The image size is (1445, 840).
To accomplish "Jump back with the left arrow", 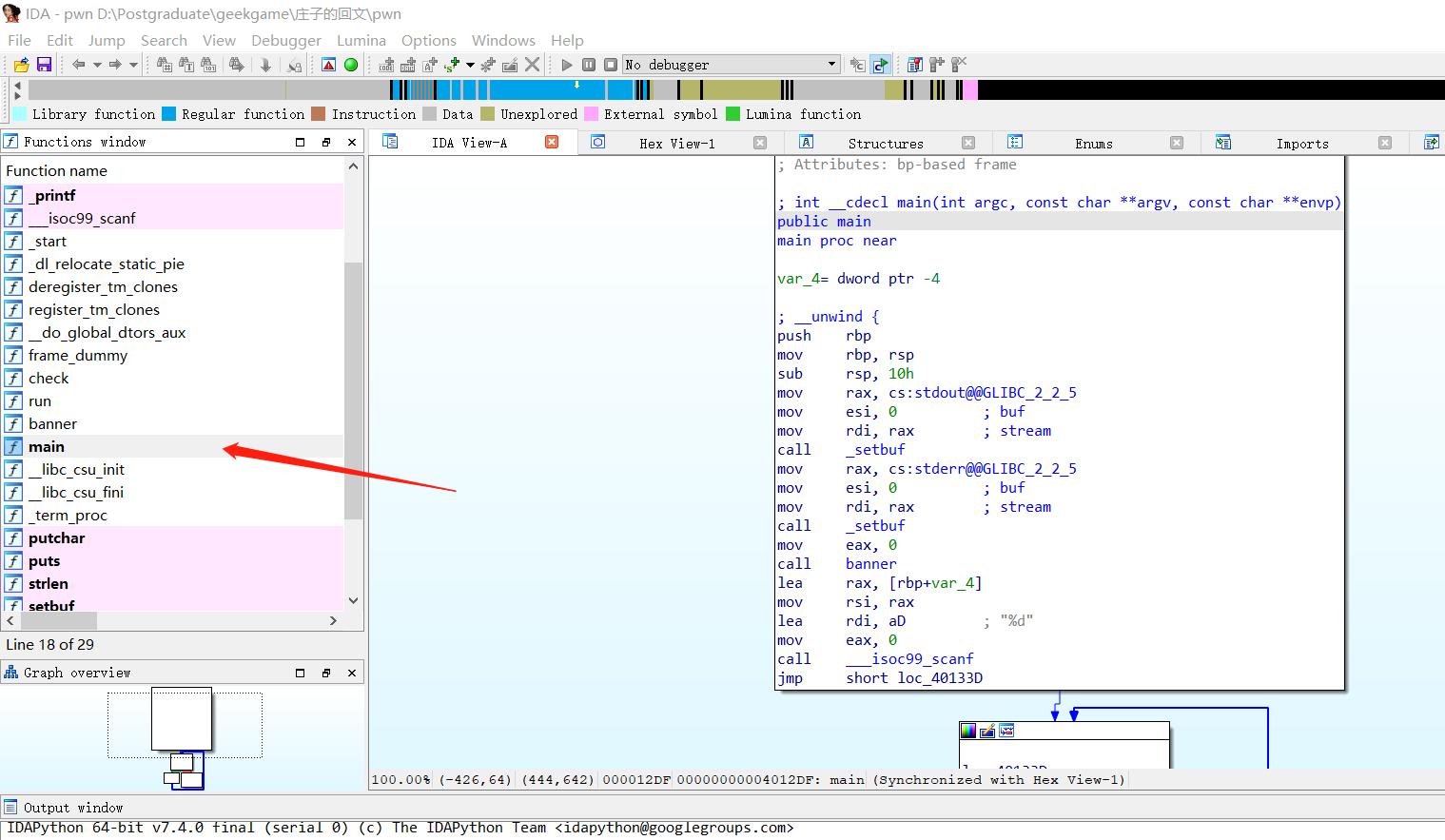I will pyautogui.click(x=79, y=65).
